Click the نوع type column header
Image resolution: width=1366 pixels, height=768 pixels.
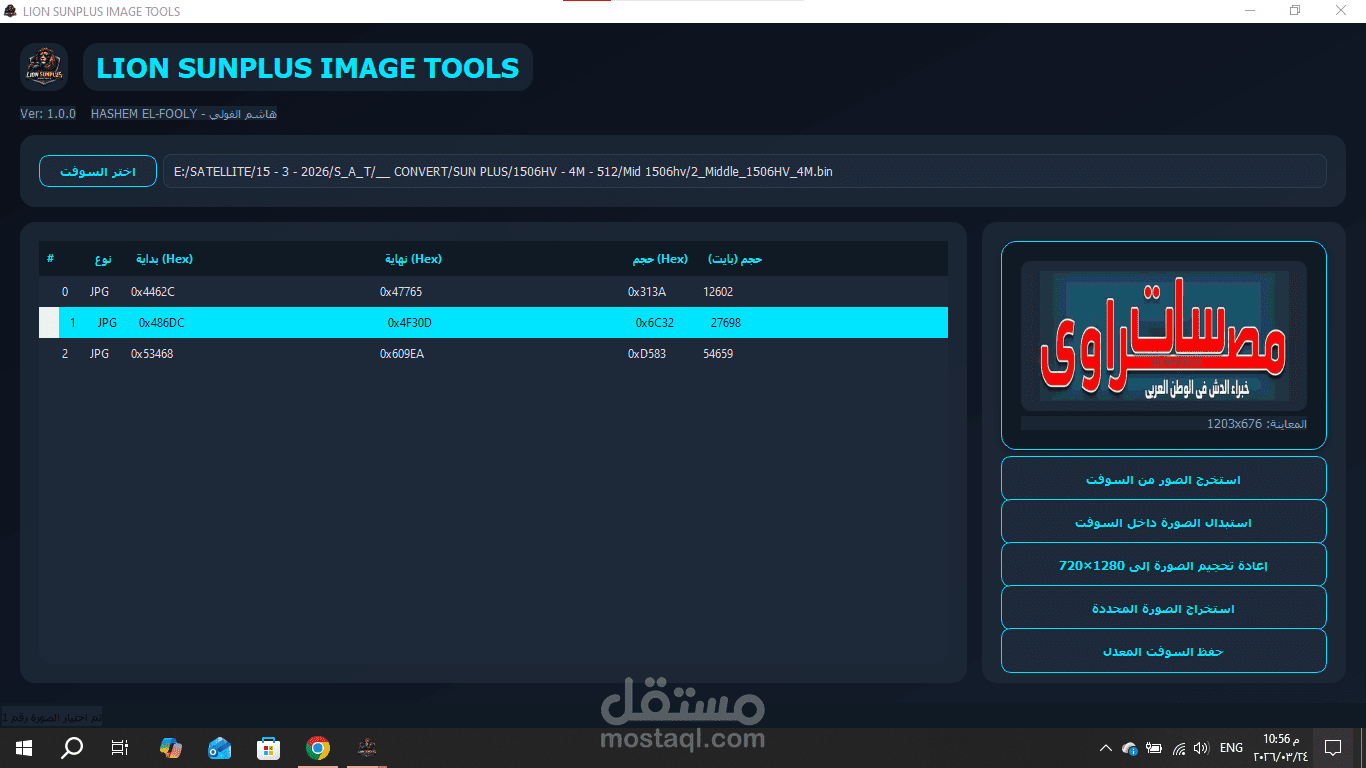click(x=103, y=259)
